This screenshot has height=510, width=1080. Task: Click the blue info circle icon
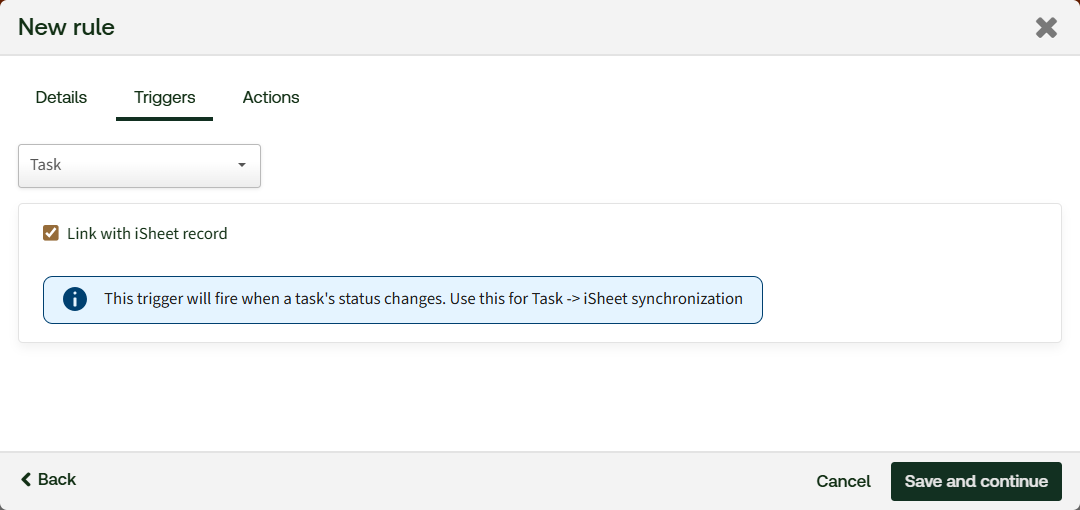click(74, 299)
